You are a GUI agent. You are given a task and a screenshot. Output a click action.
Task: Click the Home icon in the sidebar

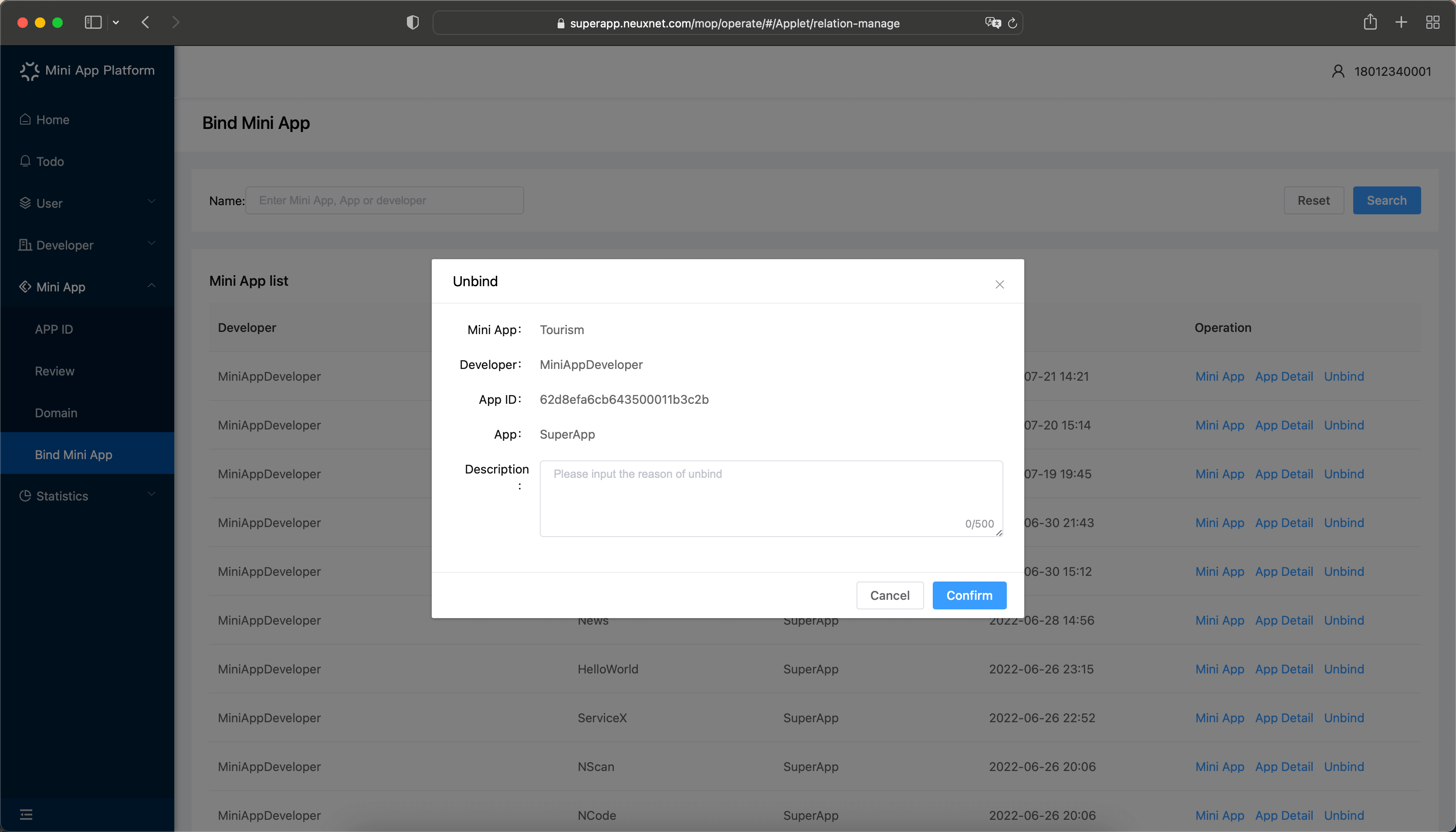pos(25,119)
